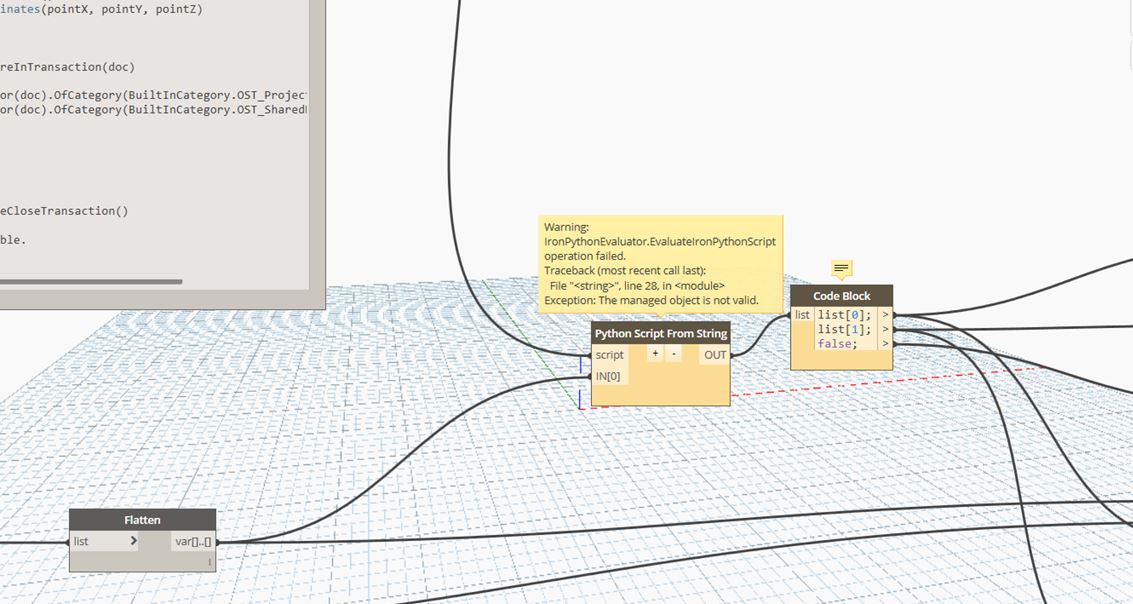Click the output port beside list[1]
Image resolution: width=1133 pixels, height=604 pixels.
coord(885,329)
